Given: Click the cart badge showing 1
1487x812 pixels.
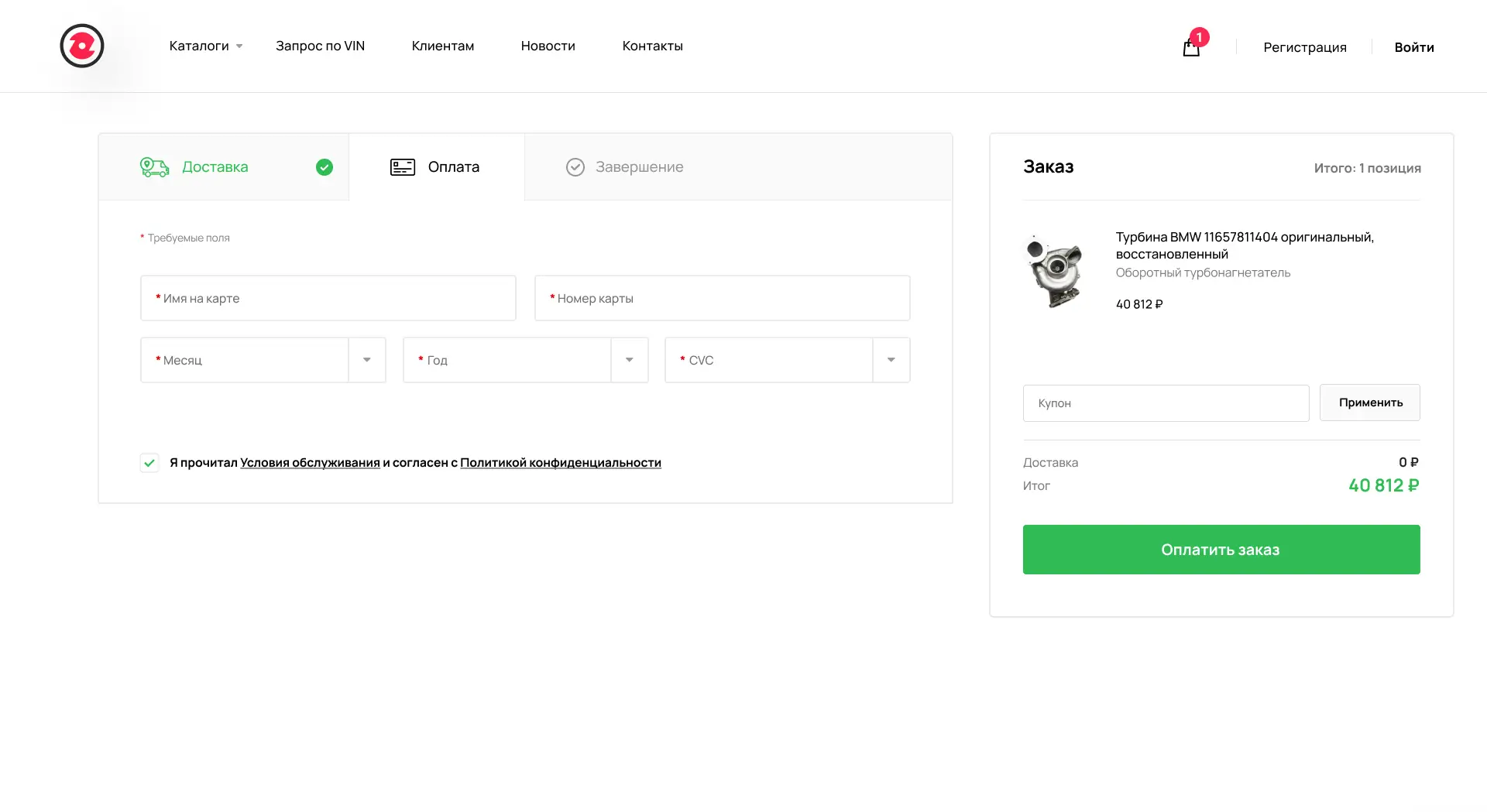Looking at the screenshot, I should coord(1199,37).
